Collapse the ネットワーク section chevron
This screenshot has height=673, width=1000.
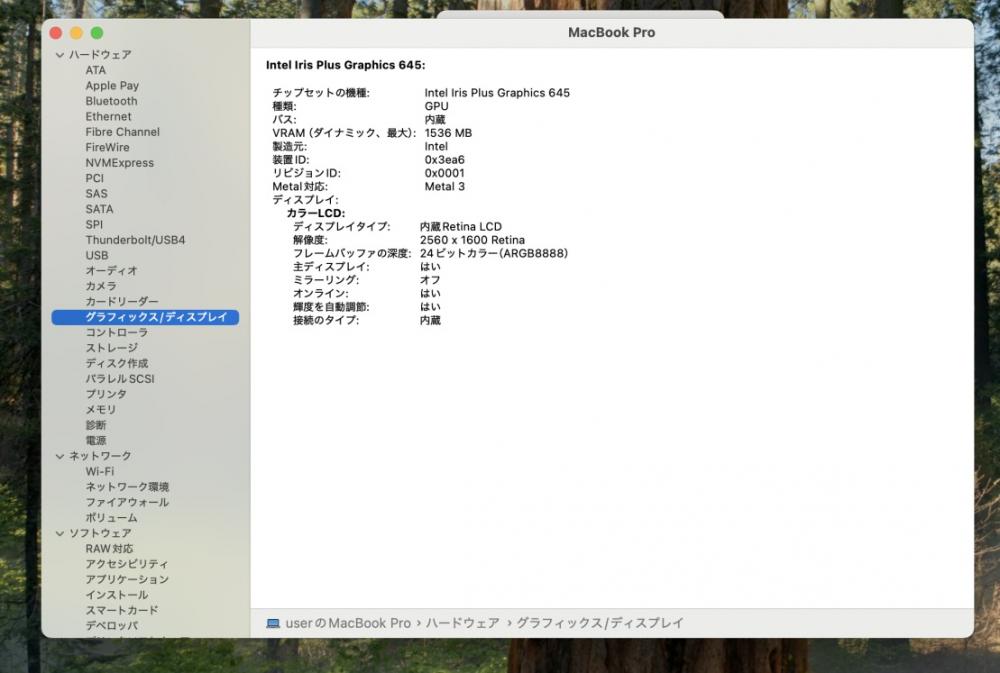click(60, 456)
